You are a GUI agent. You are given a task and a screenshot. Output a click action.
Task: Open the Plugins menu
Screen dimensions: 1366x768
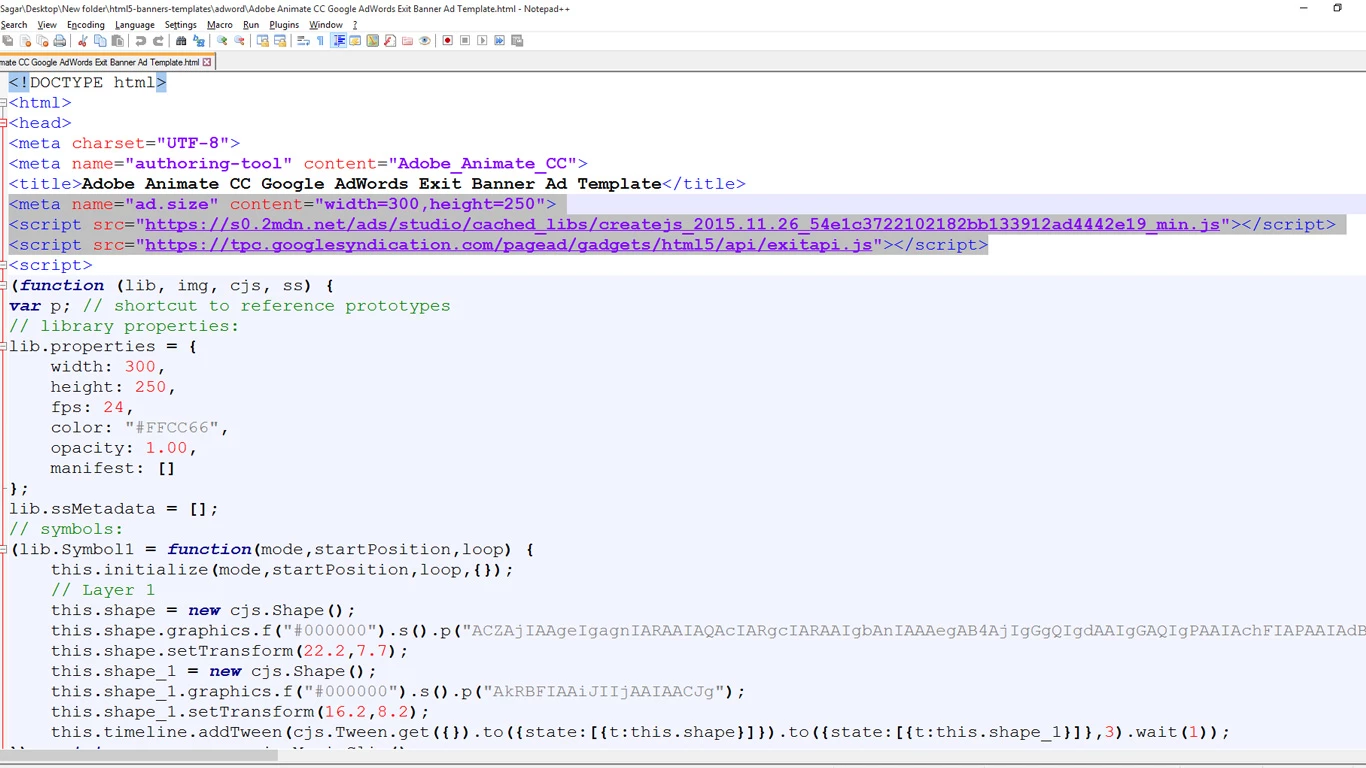pos(284,25)
